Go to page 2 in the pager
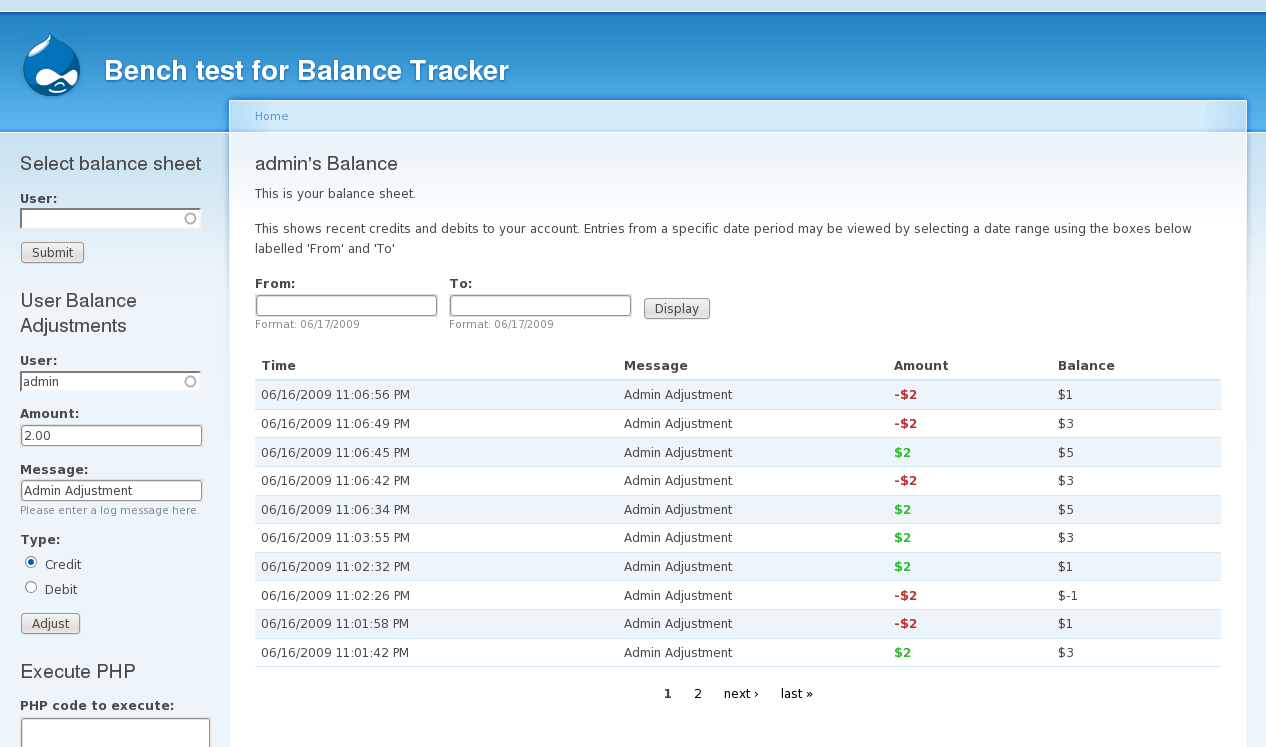 click(698, 694)
